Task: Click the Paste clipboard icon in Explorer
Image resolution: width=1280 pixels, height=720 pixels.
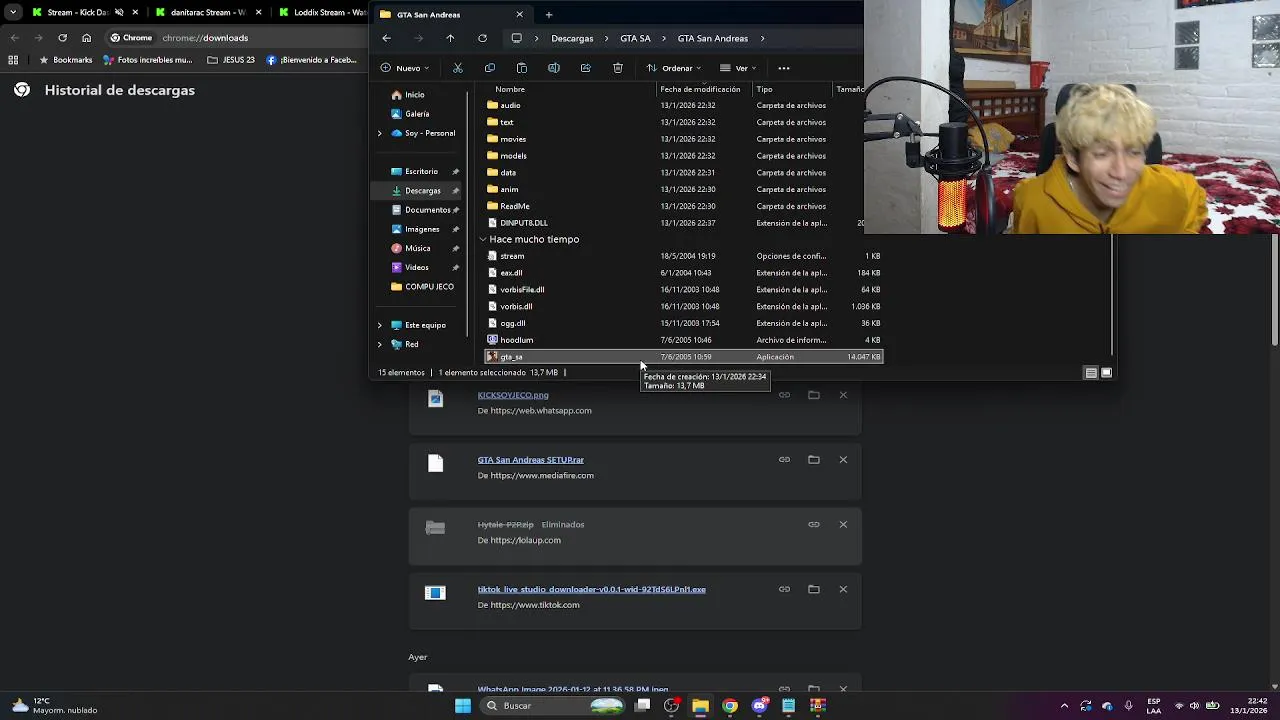Action: [521, 68]
